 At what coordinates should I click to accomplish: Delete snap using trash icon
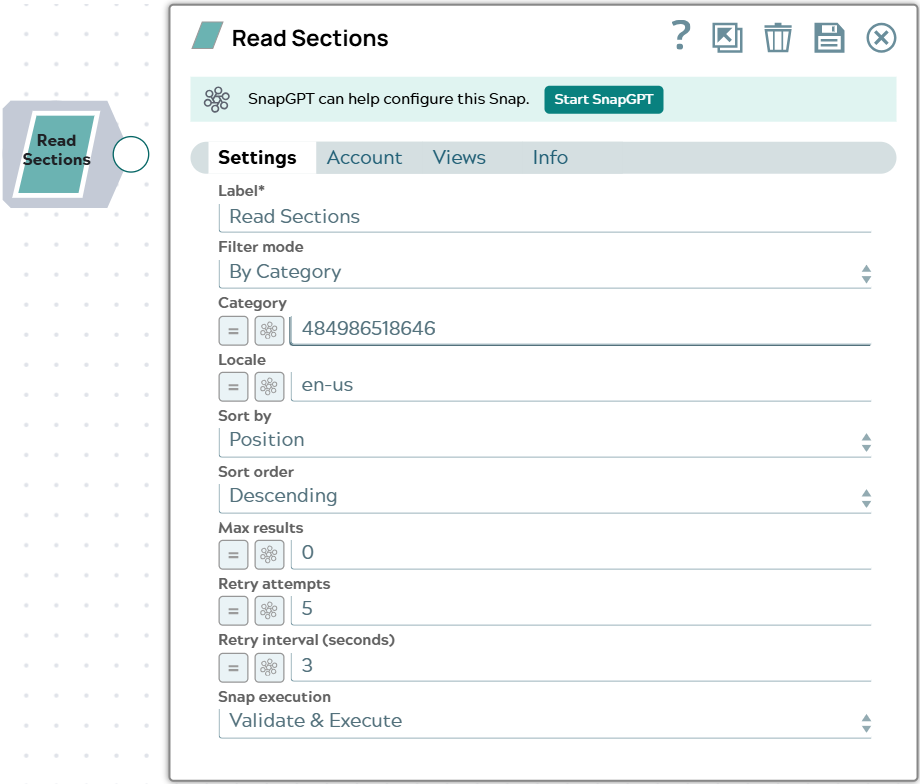point(777,38)
